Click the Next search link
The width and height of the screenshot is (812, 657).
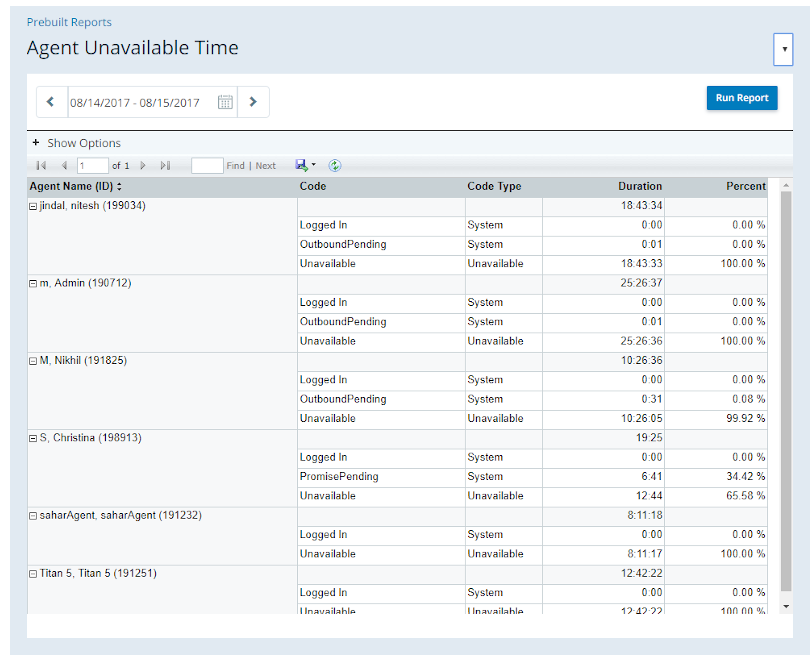pyautogui.click(x=266, y=166)
